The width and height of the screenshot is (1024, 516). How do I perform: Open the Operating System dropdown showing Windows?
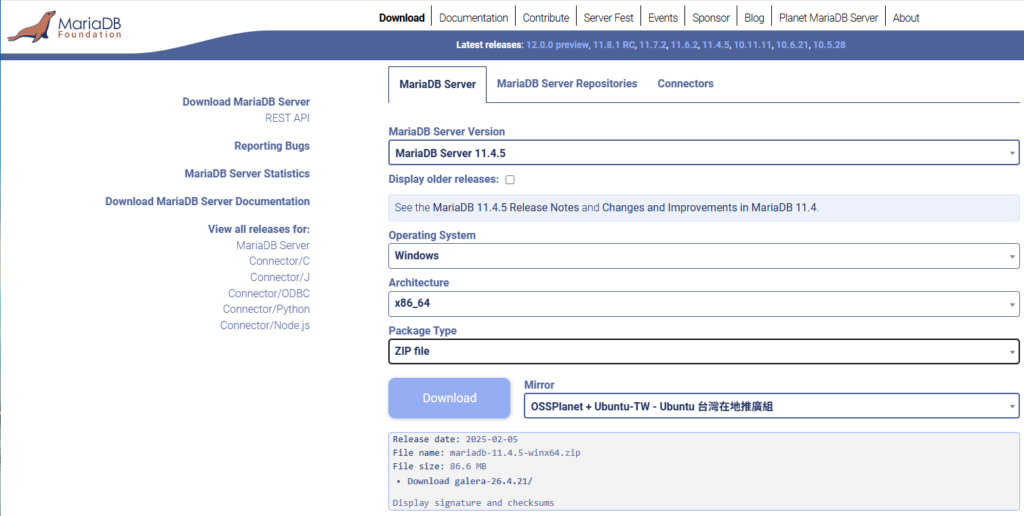point(703,255)
